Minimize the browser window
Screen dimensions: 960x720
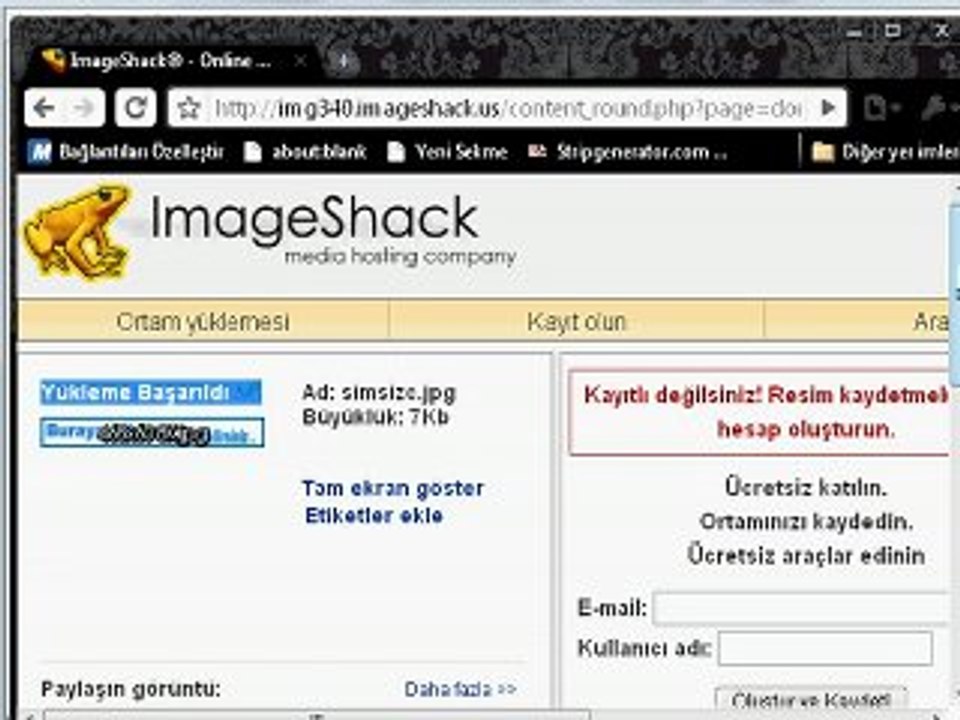coord(853,32)
